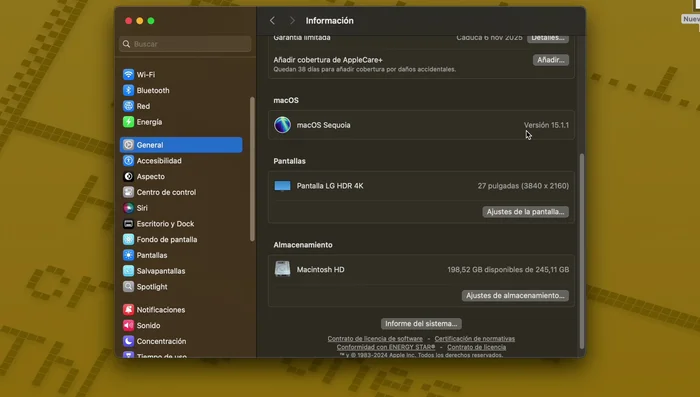700x397 pixels.
Task: Click the Red network globe icon
Action: click(x=128, y=106)
